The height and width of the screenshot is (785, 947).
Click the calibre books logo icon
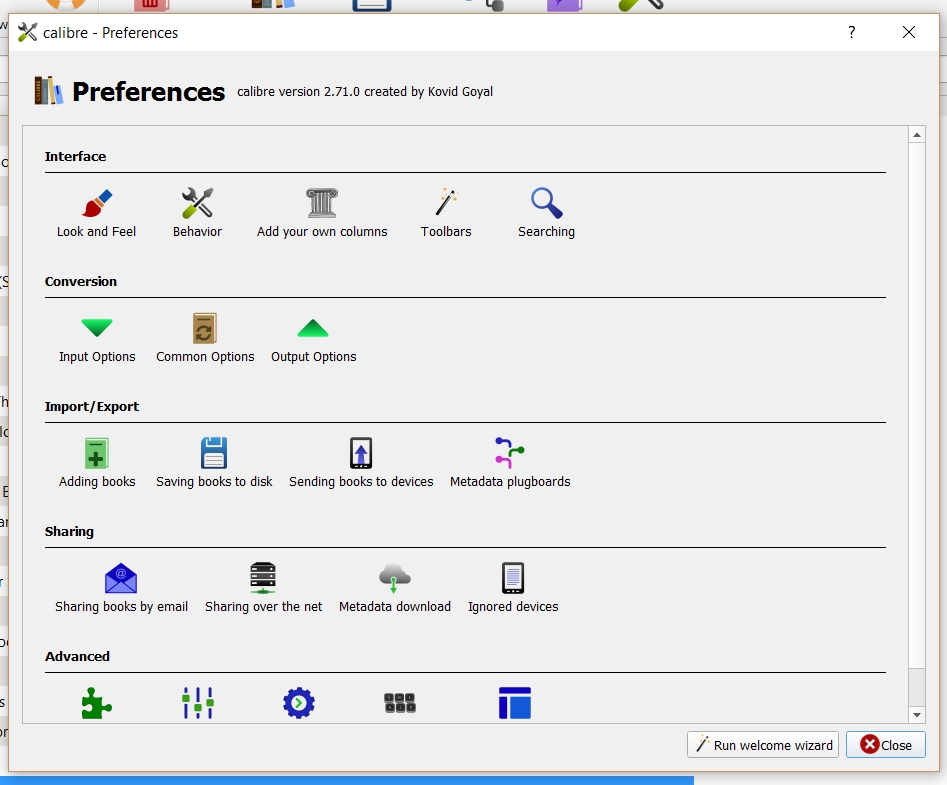pos(48,91)
